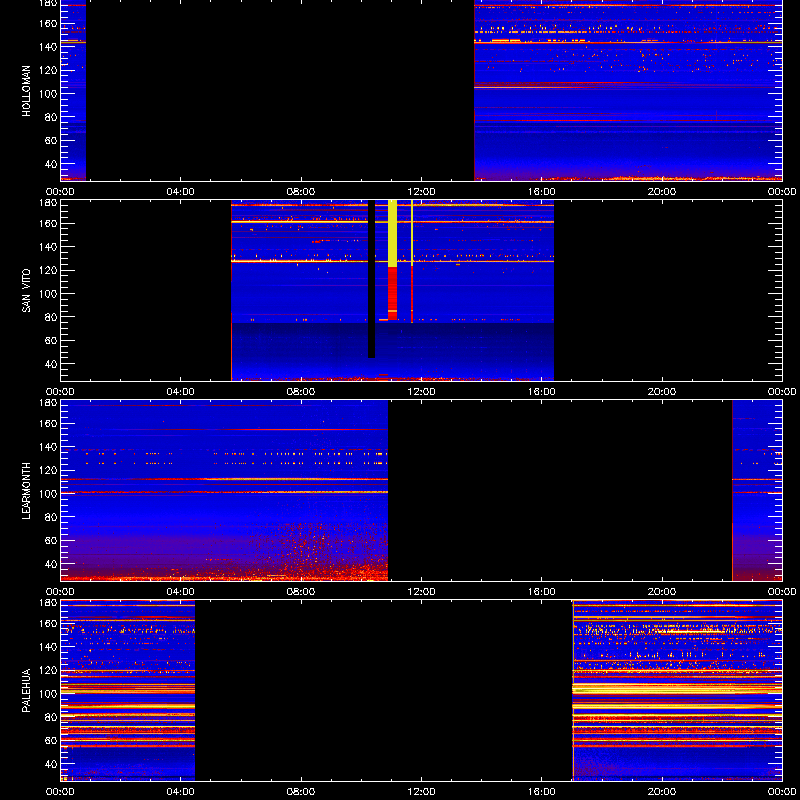Select the 04:00 time label under Holloman panel
The width and height of the screenshot is (800, 800).
coord(181,192)
